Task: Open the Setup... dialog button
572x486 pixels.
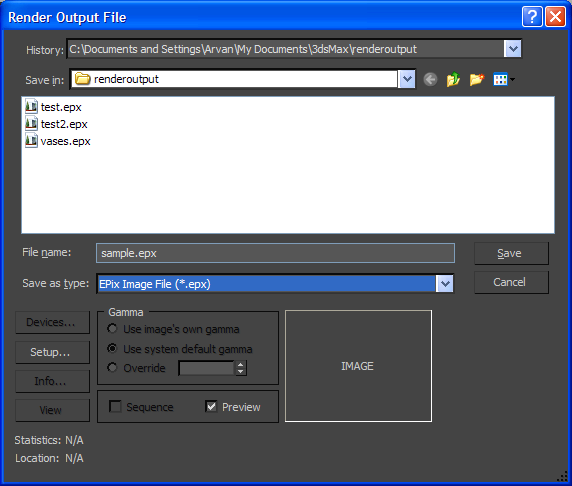Action: click(52, 352)
